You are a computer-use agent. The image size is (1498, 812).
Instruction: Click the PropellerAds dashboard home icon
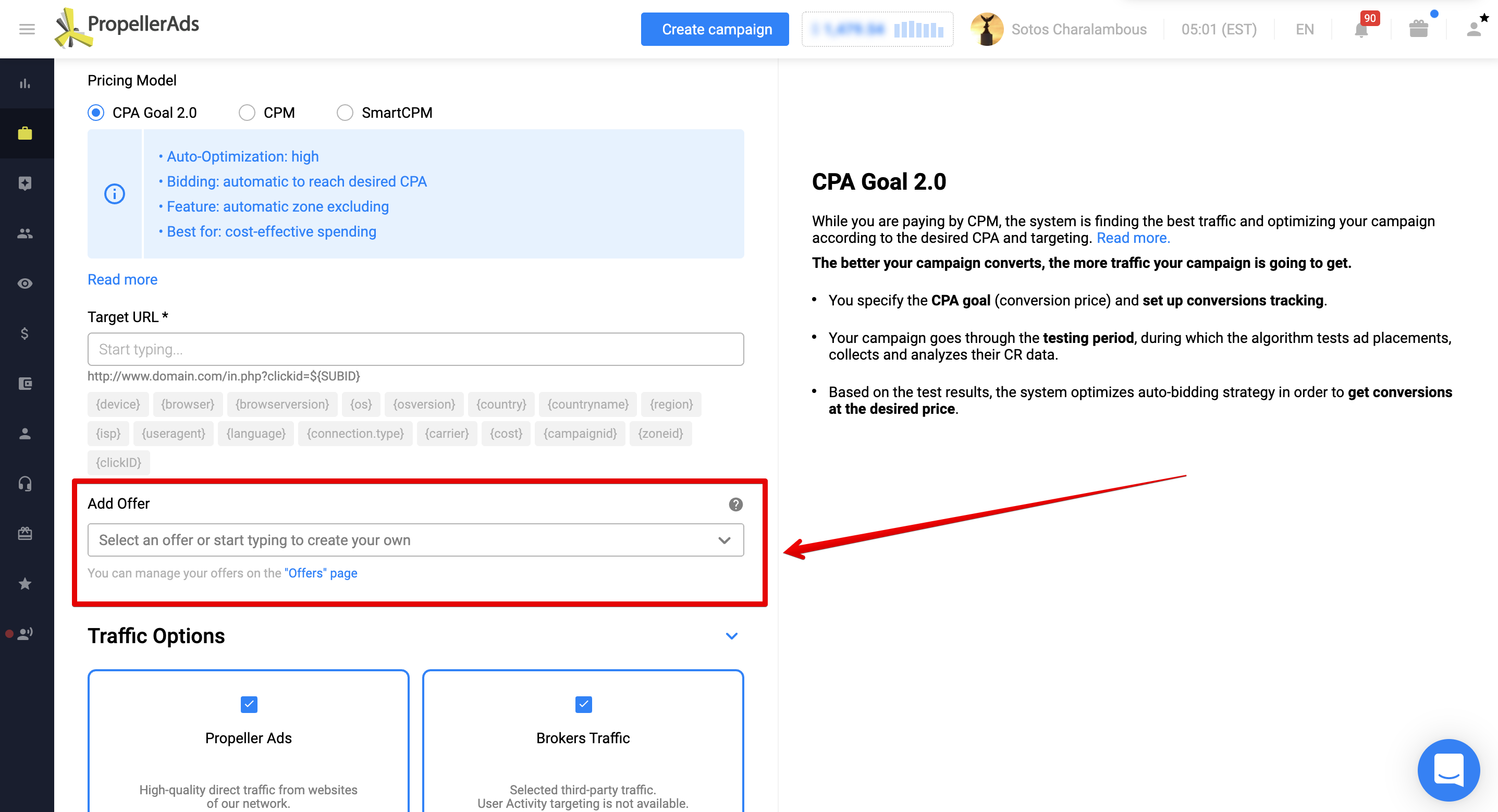[x=27, y=82]
